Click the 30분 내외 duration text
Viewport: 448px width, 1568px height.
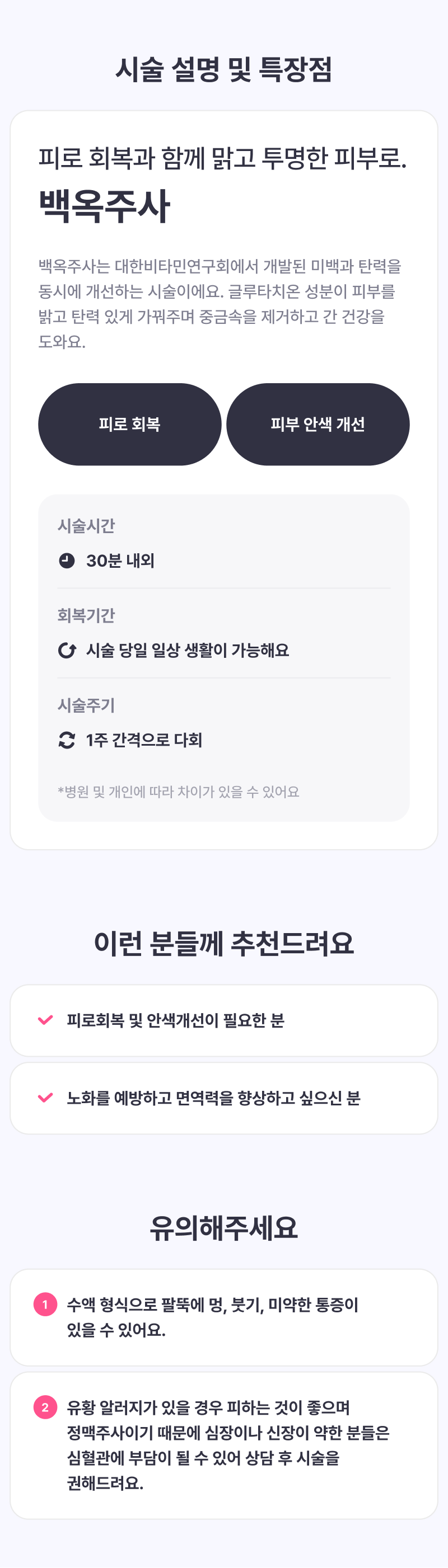[120, 561]
